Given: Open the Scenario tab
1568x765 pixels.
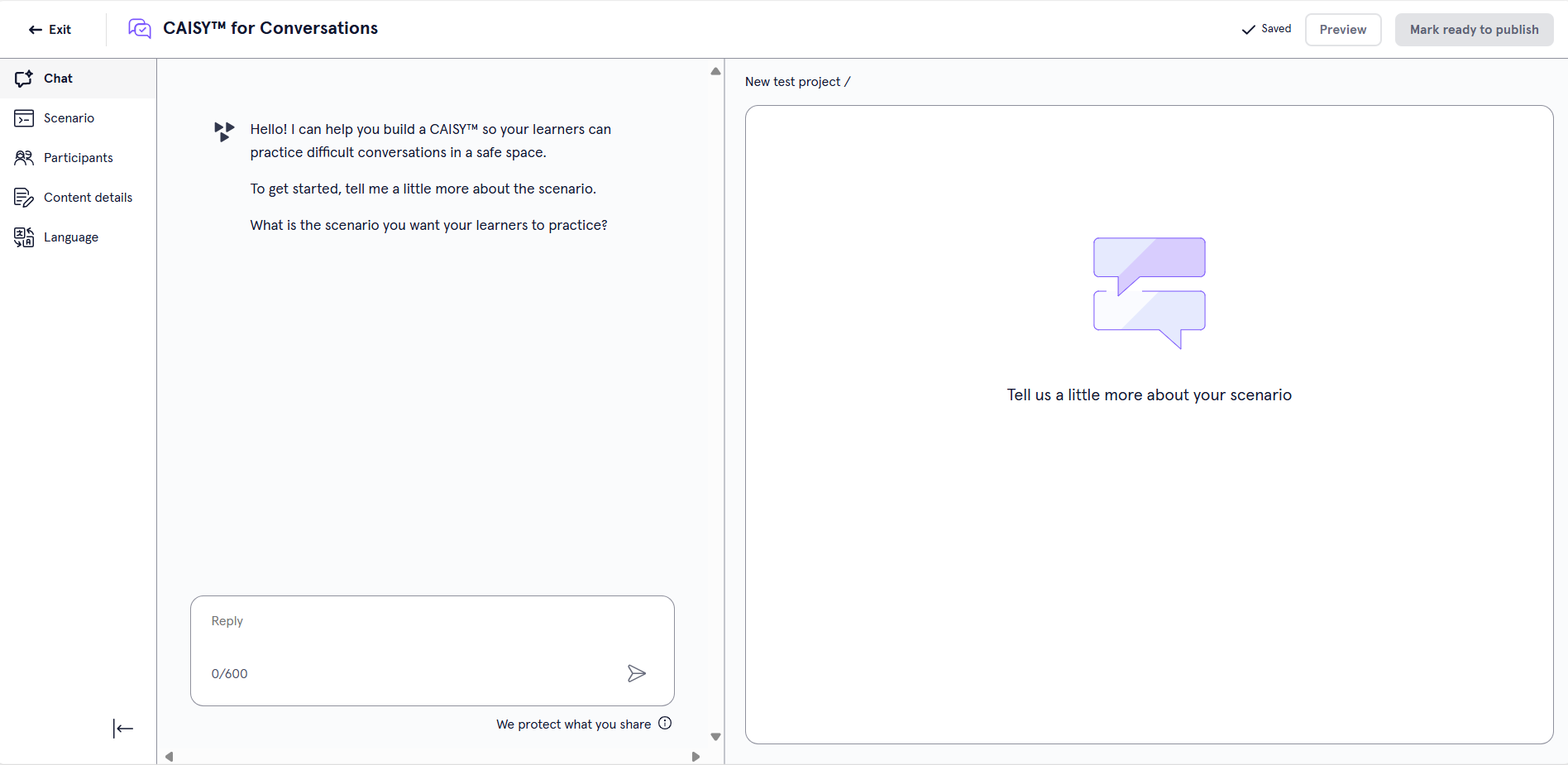Looking at the screenshot, I should coord(69,118).
